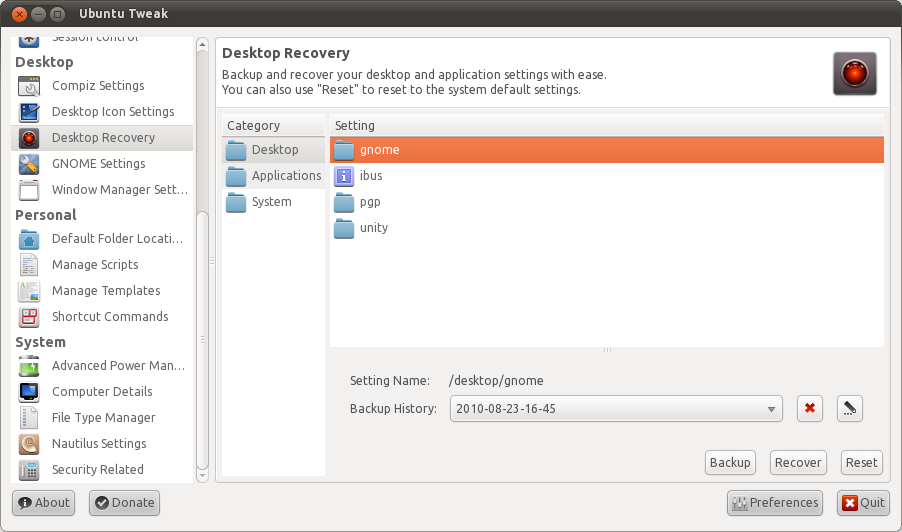Image resolution: width=902 pixels, height=532 pixels.
Task: Open the About dialog
Action: (44, 503)
